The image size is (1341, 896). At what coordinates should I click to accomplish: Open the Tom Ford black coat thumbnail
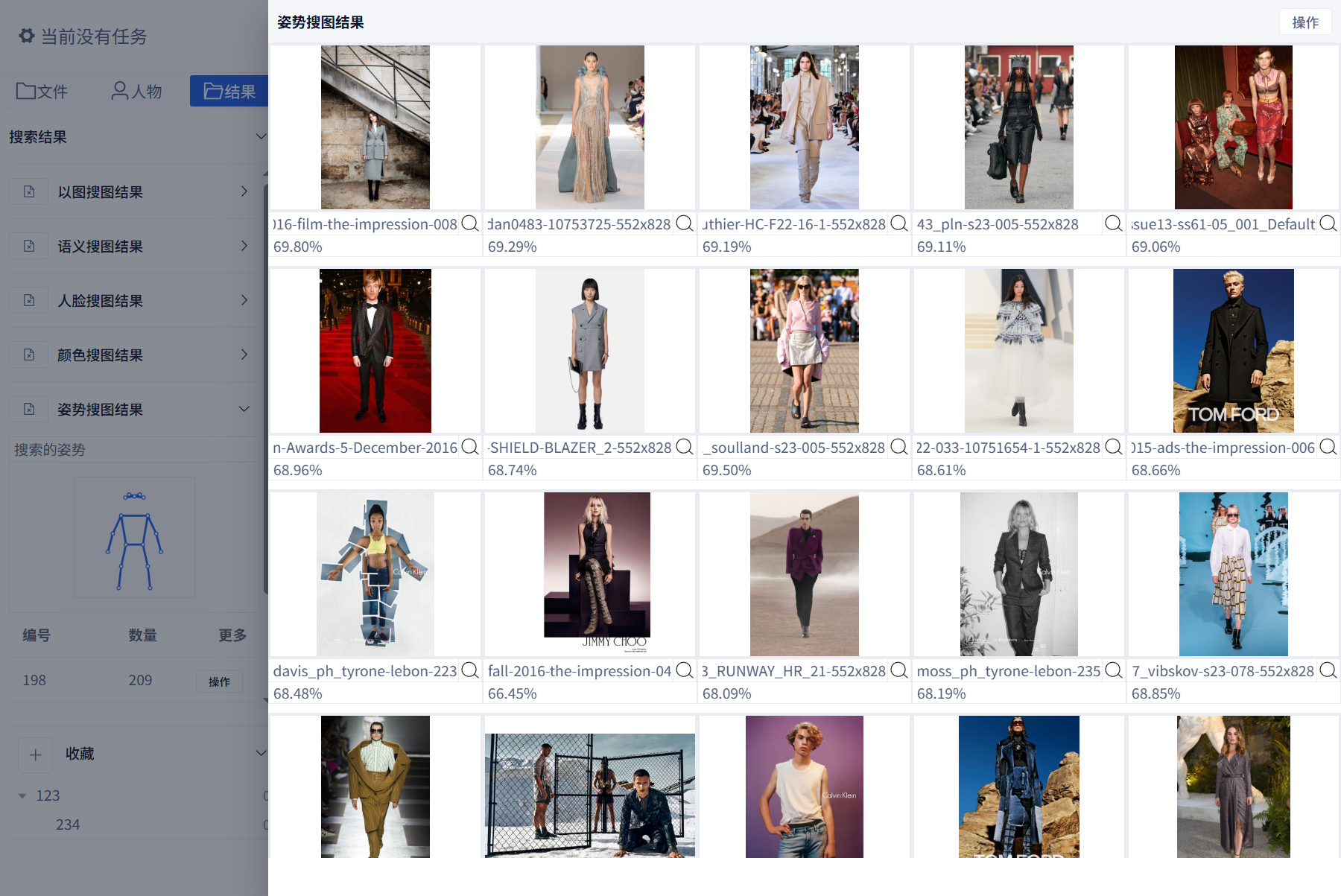(x=1233, y=351)
